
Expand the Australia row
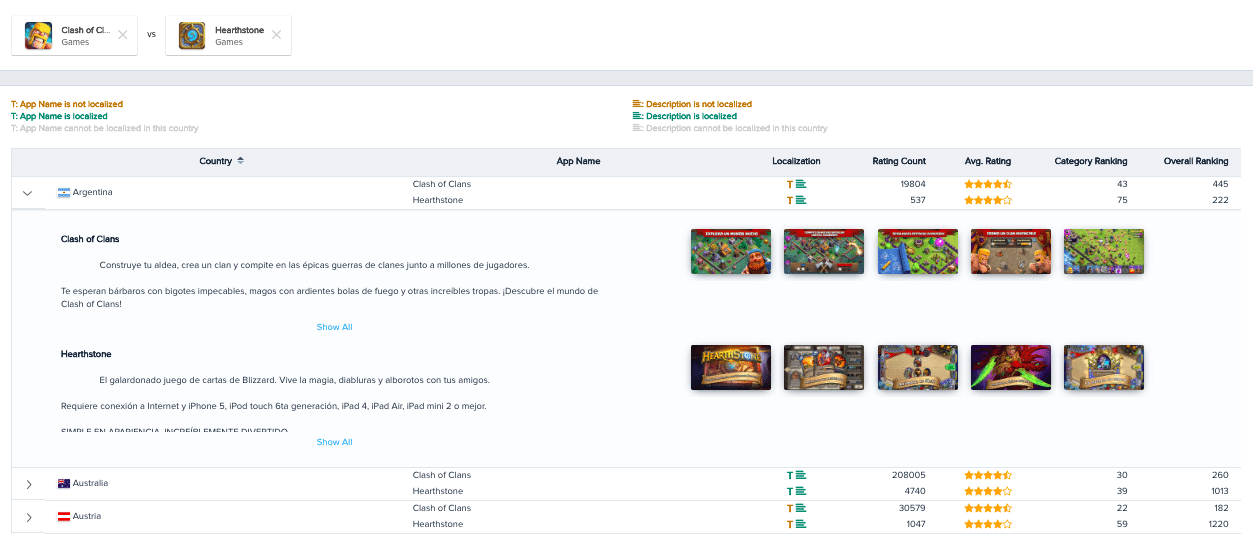tap(28, 484)
